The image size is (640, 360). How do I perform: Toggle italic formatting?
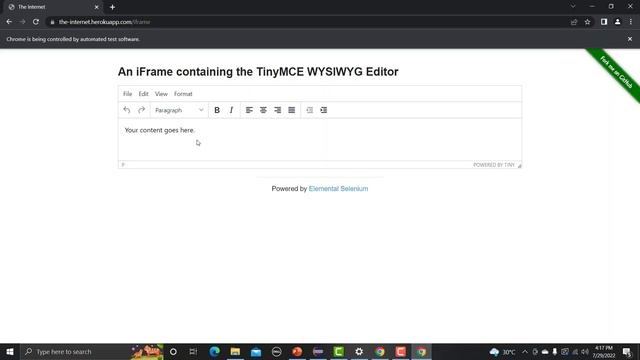pos(231,110)
